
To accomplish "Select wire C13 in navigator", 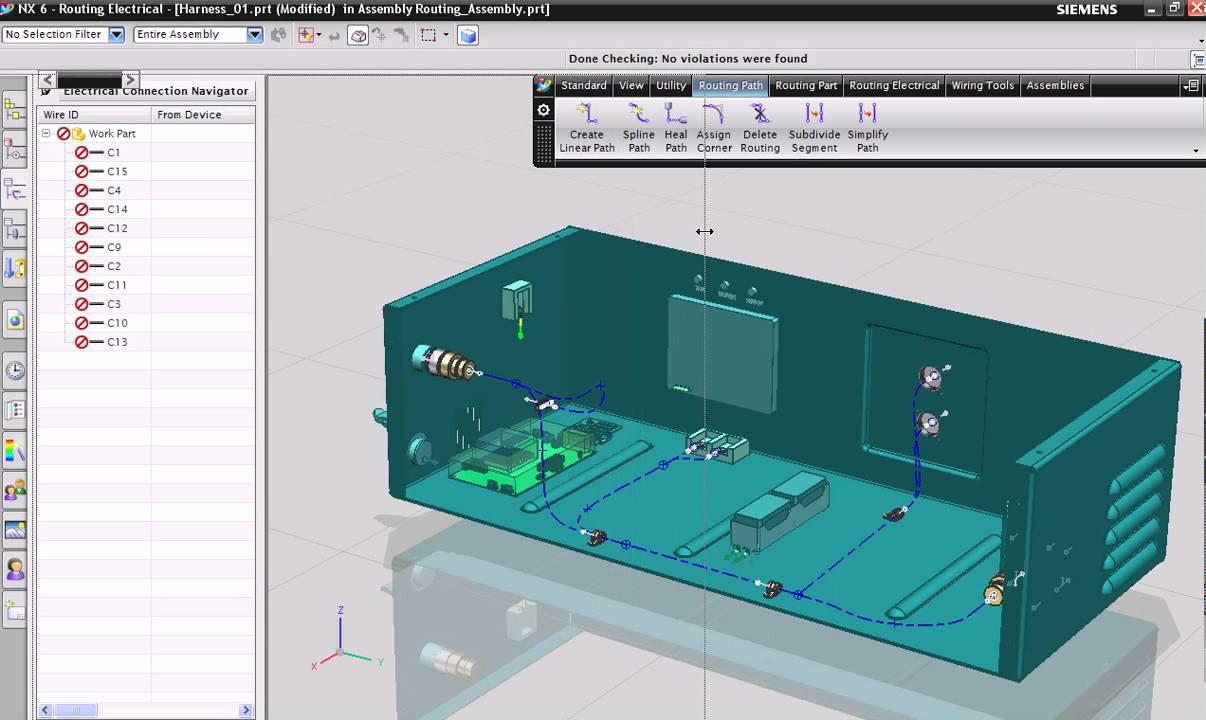I will (117, 342).
